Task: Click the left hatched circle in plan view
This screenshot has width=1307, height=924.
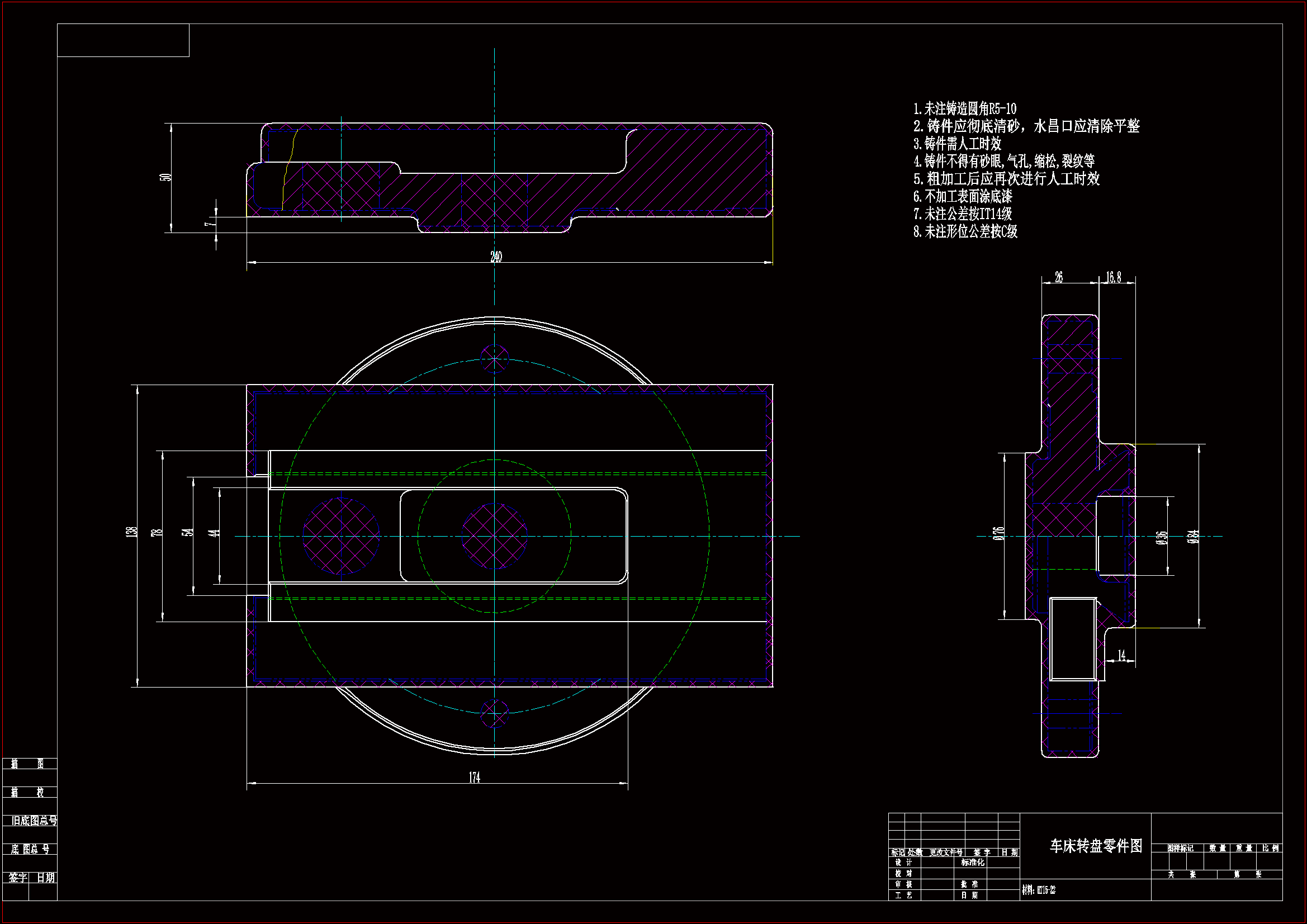Action: [x=341, y=536]
